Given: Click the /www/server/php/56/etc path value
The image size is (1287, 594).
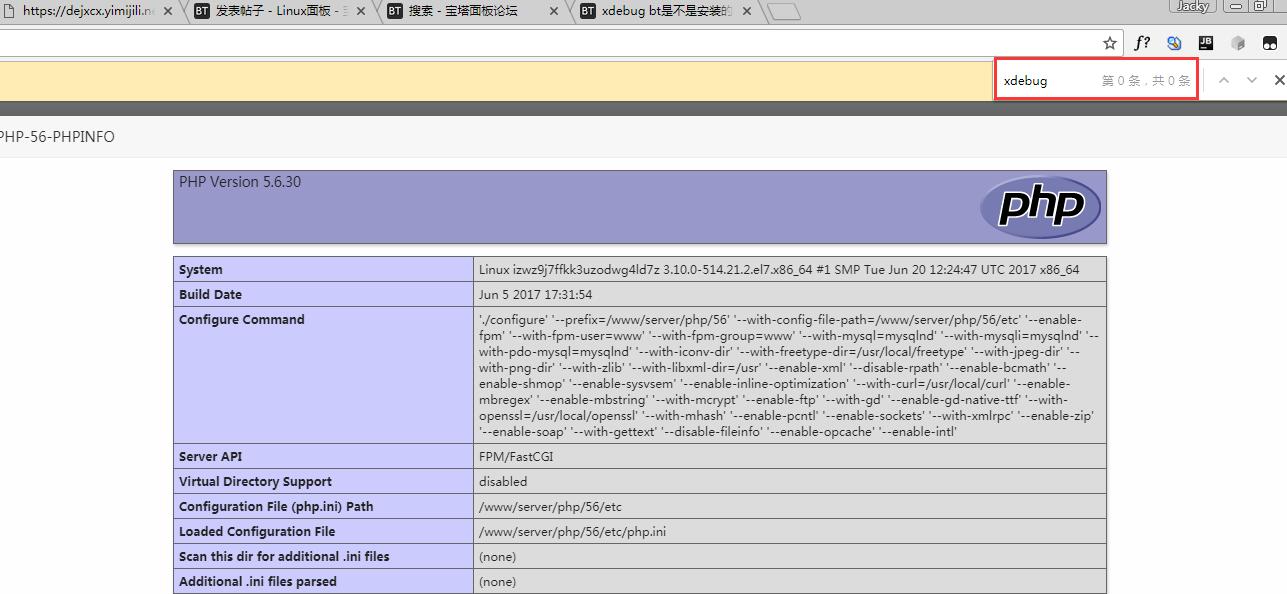Looking at the screenshot, I should click(550, 506).
